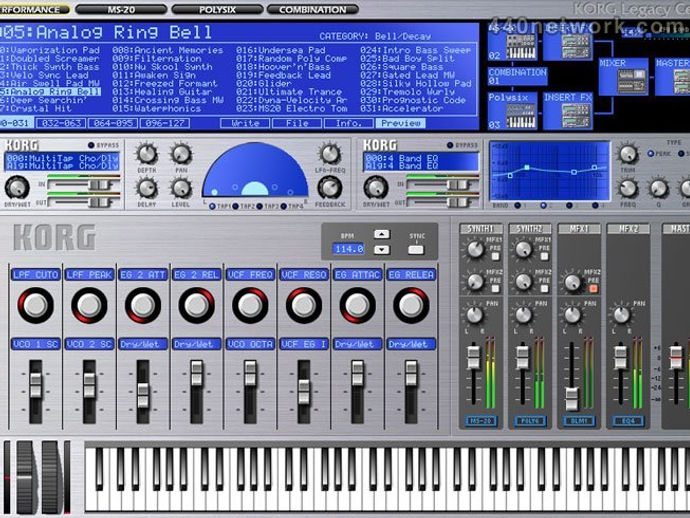Open the DLMT label on the MFX1 channel
The height and width of the screenshot is (518, 690).
[579, 421]
